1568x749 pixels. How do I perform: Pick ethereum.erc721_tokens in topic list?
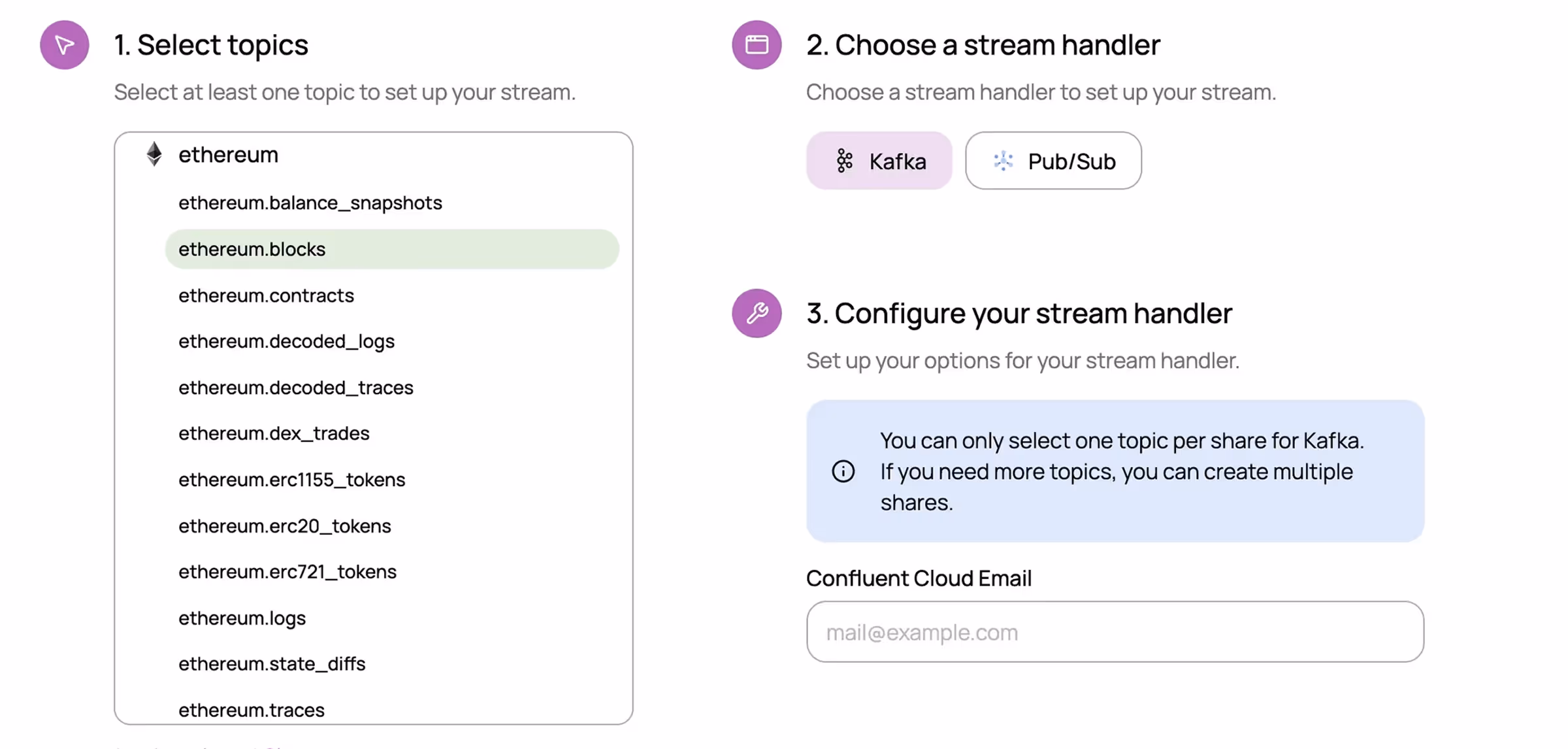click(x=287, y=572)
